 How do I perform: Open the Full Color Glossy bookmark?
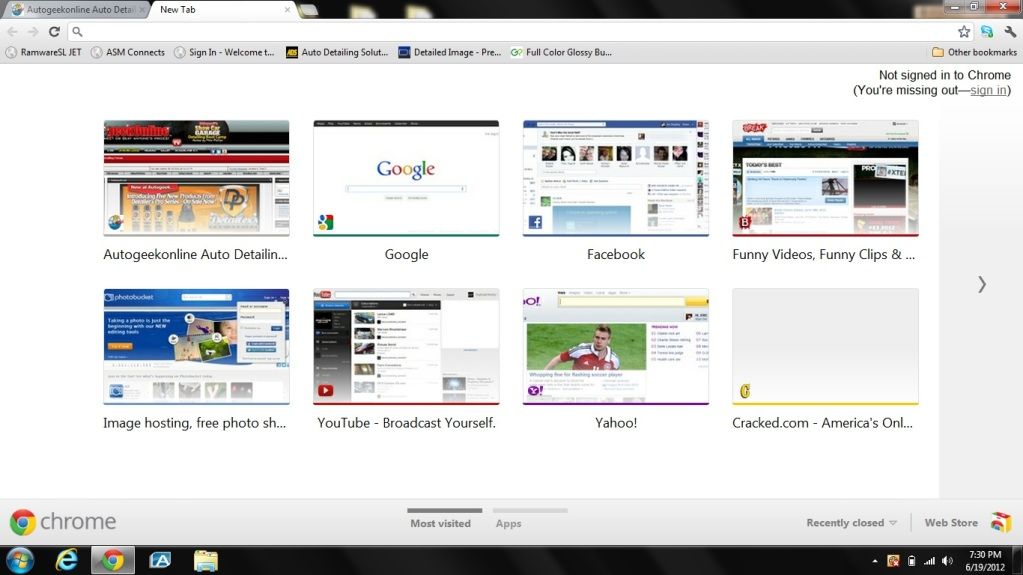pos(561,52)
